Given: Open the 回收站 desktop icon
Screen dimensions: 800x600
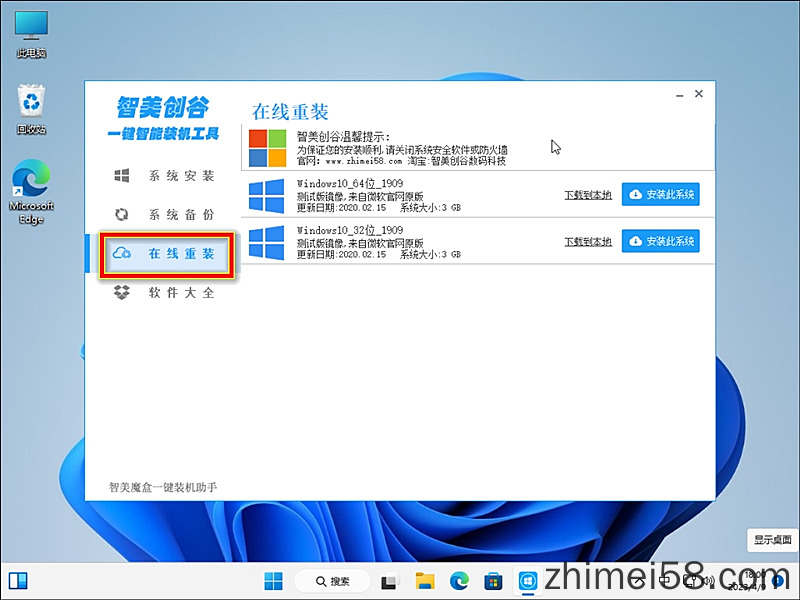Looking at the screenshot, I should pos(31,109).
